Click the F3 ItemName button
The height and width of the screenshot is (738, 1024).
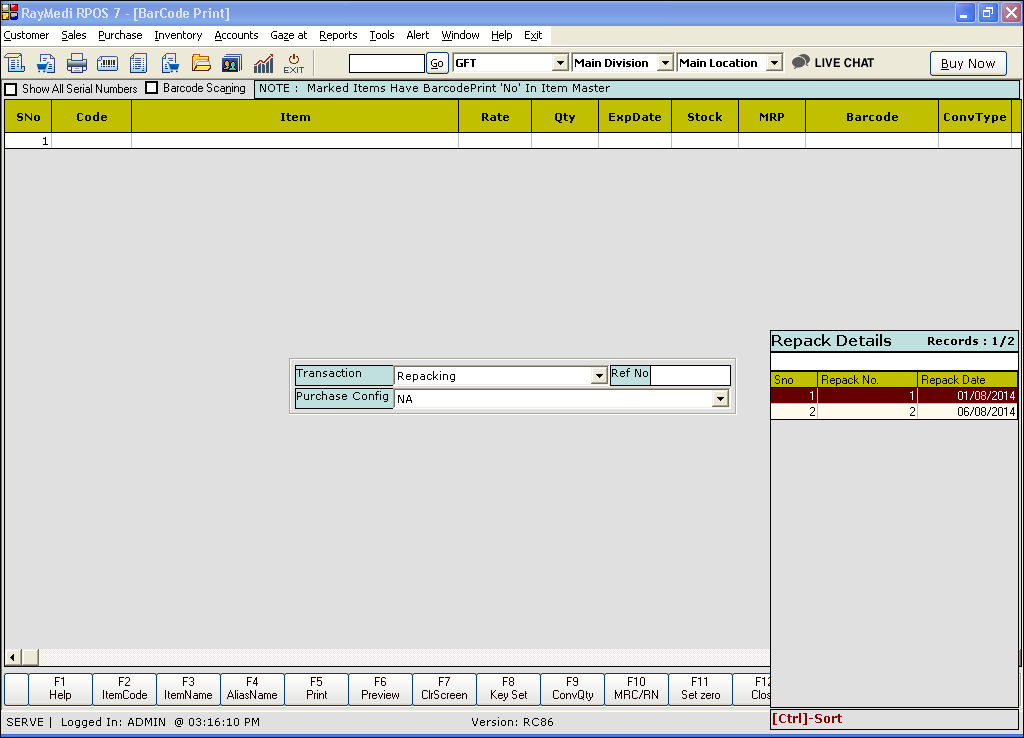pos(188,689)
